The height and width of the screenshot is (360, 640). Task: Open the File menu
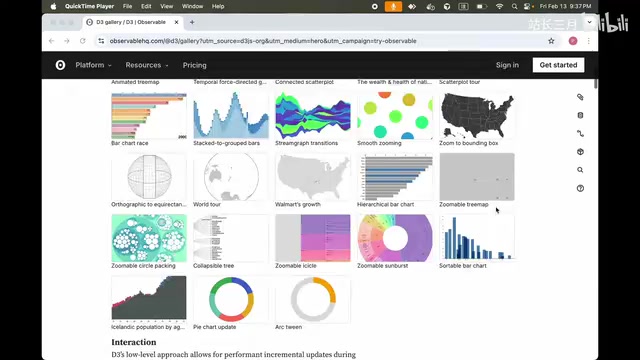(x=128, y=6)
